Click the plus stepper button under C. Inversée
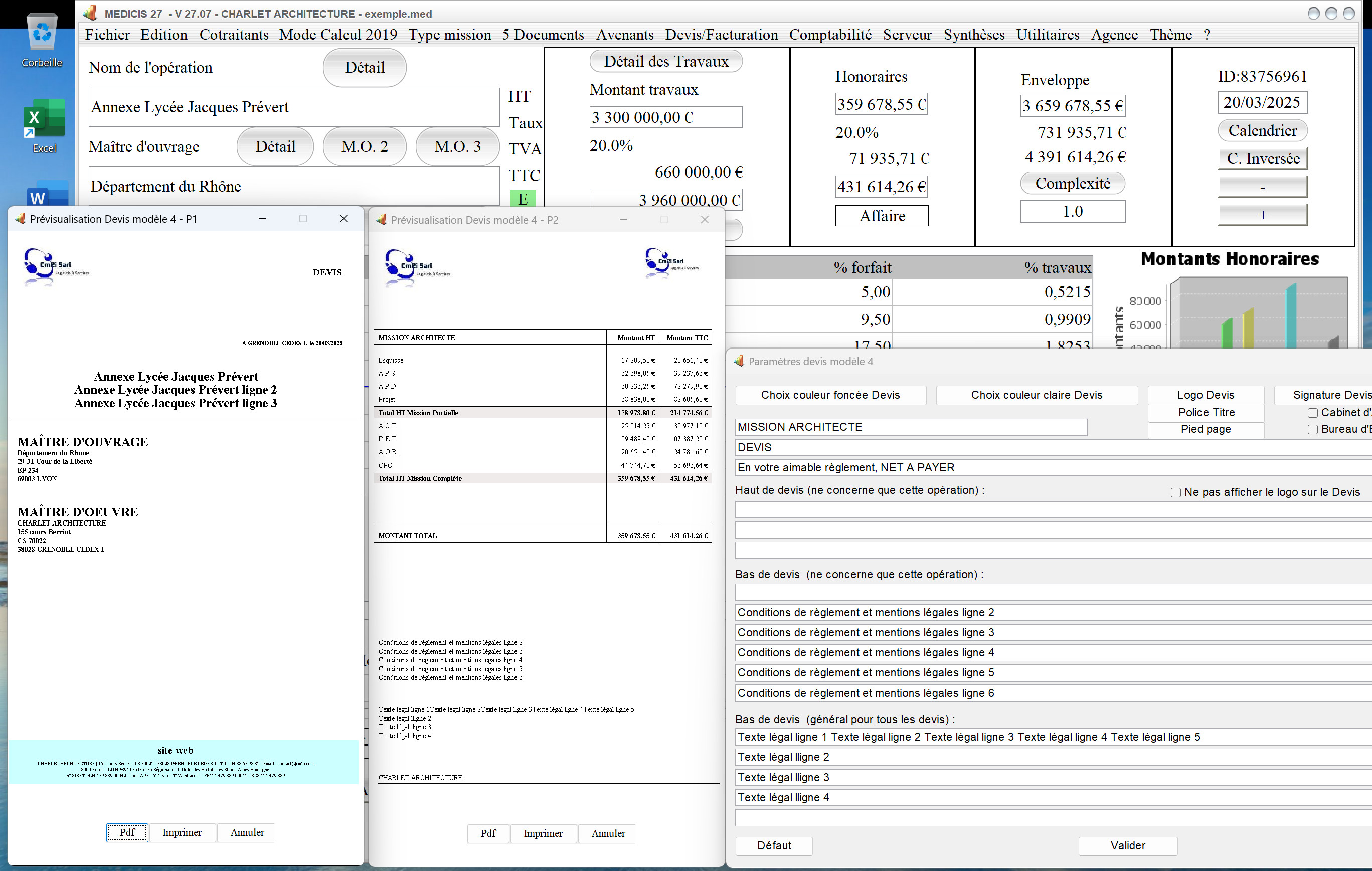Image resolution: width=1372 pixels, height=871 pixels. pyautogui.click(x=1263, y=215)
